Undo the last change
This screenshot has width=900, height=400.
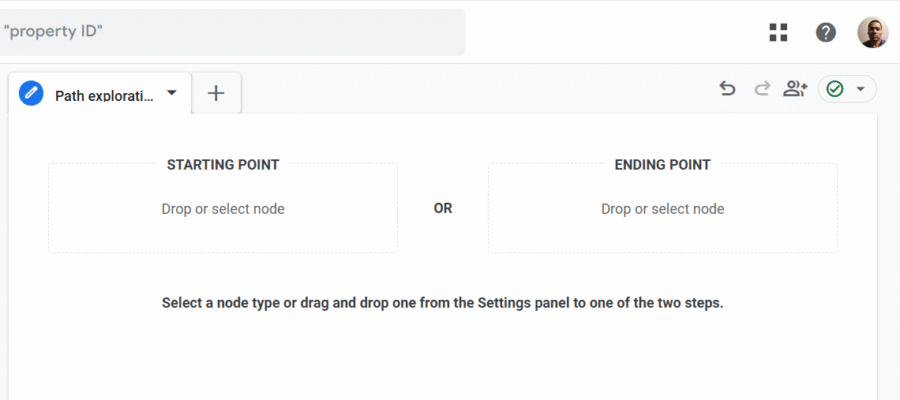(727, 89)
